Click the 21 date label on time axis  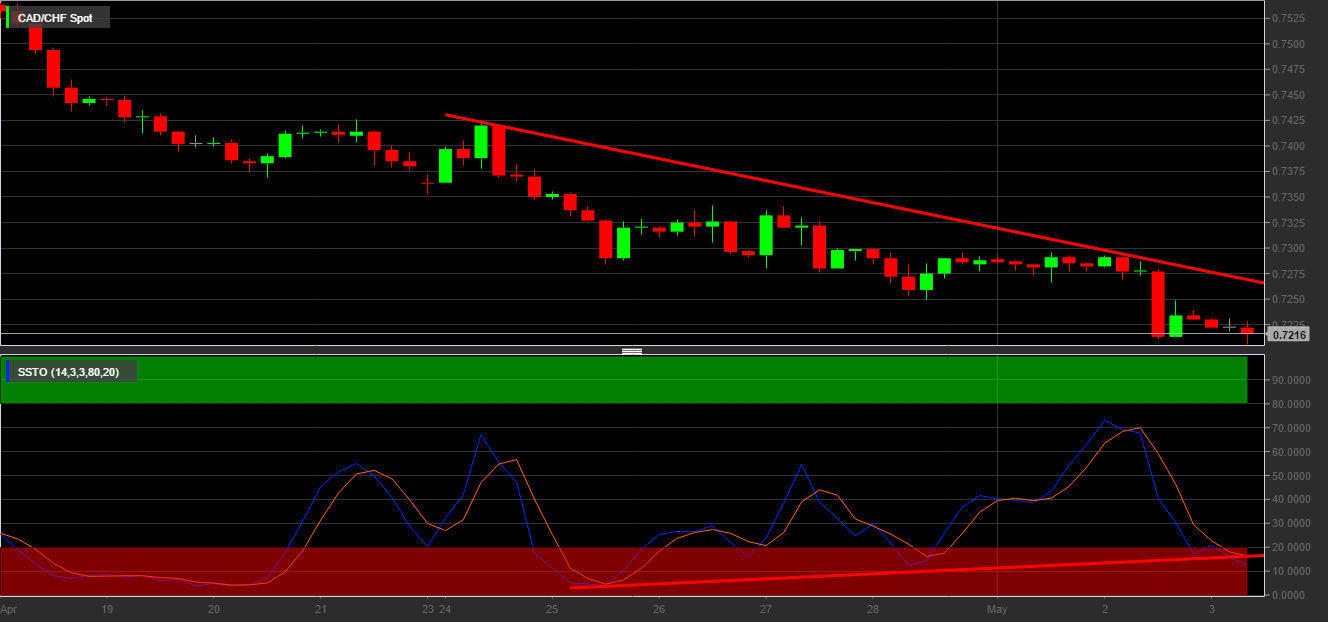(x=320, y=608)
